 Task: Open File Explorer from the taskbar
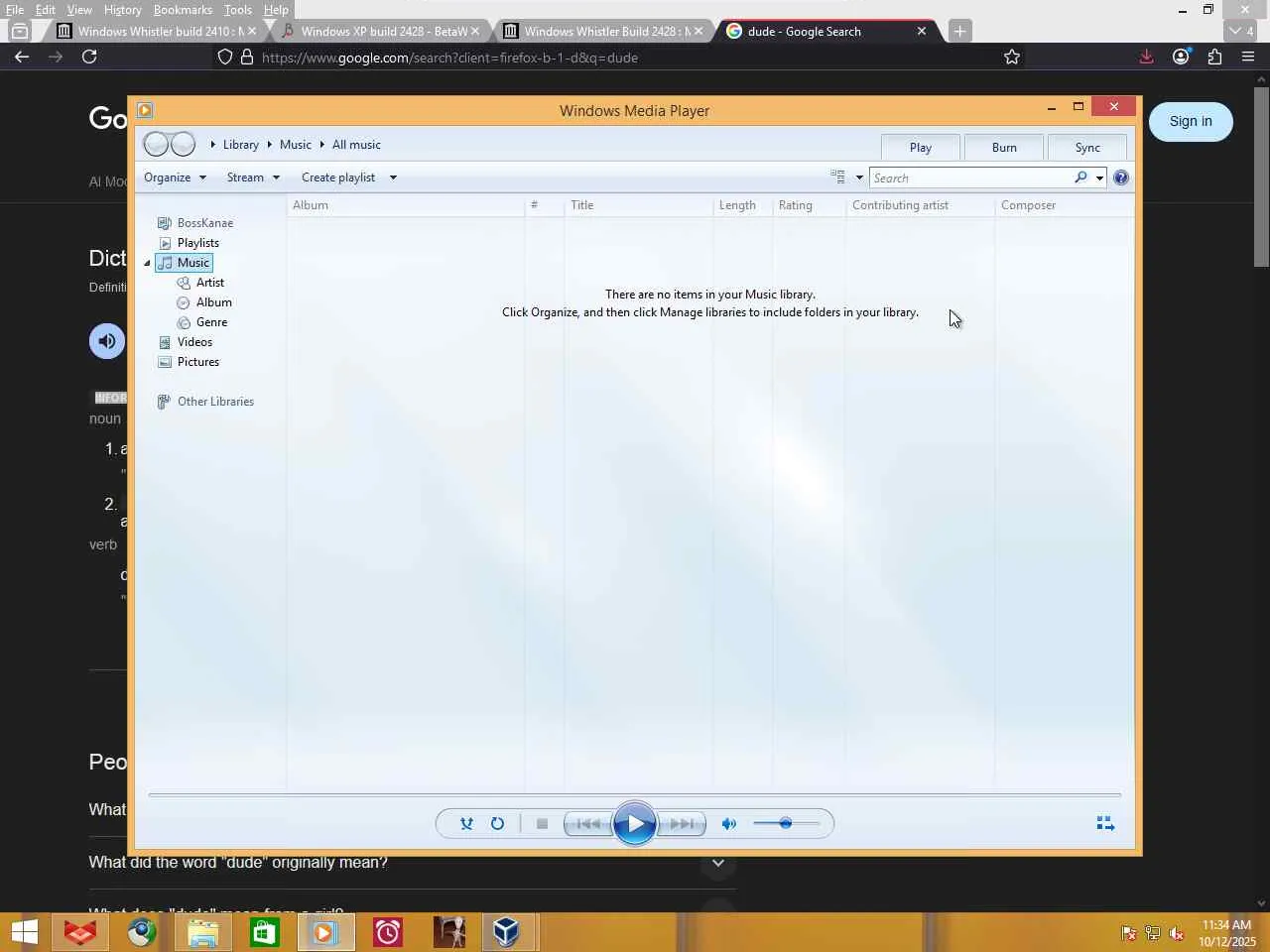[202, 932]
